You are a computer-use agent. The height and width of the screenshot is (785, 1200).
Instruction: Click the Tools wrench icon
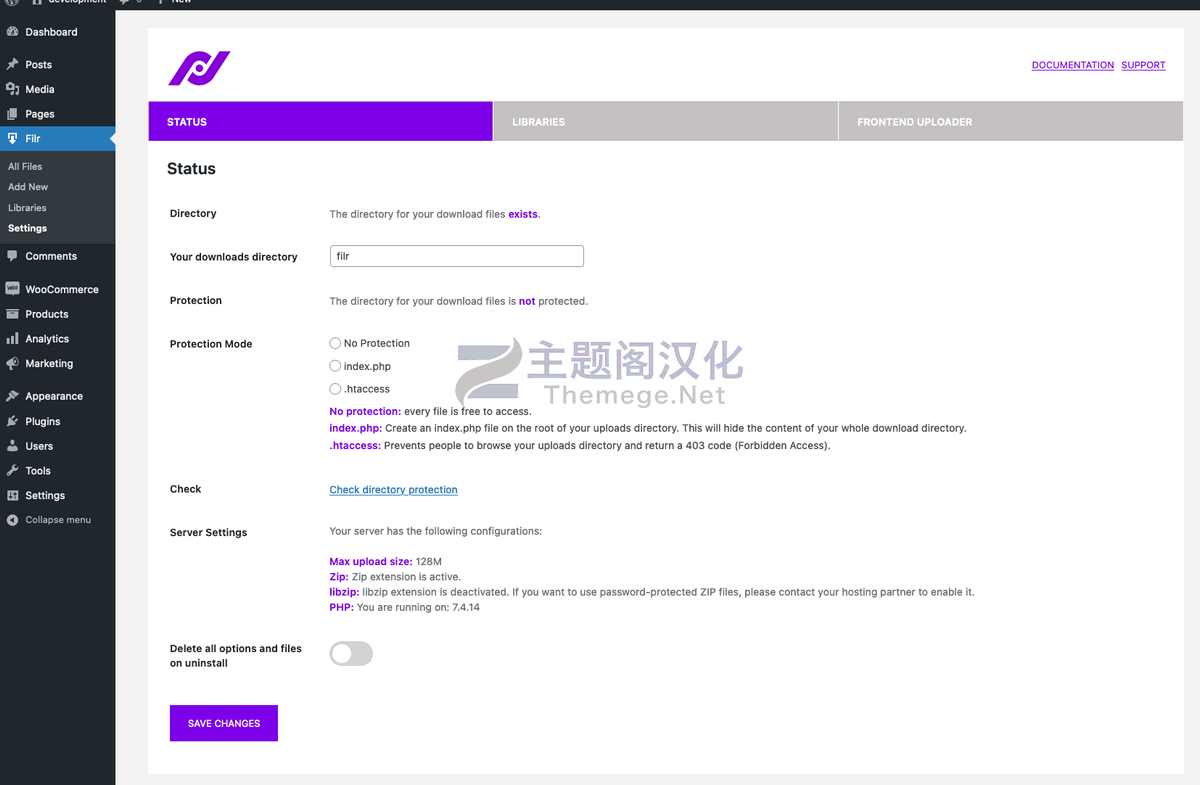(x=12, y=470)
